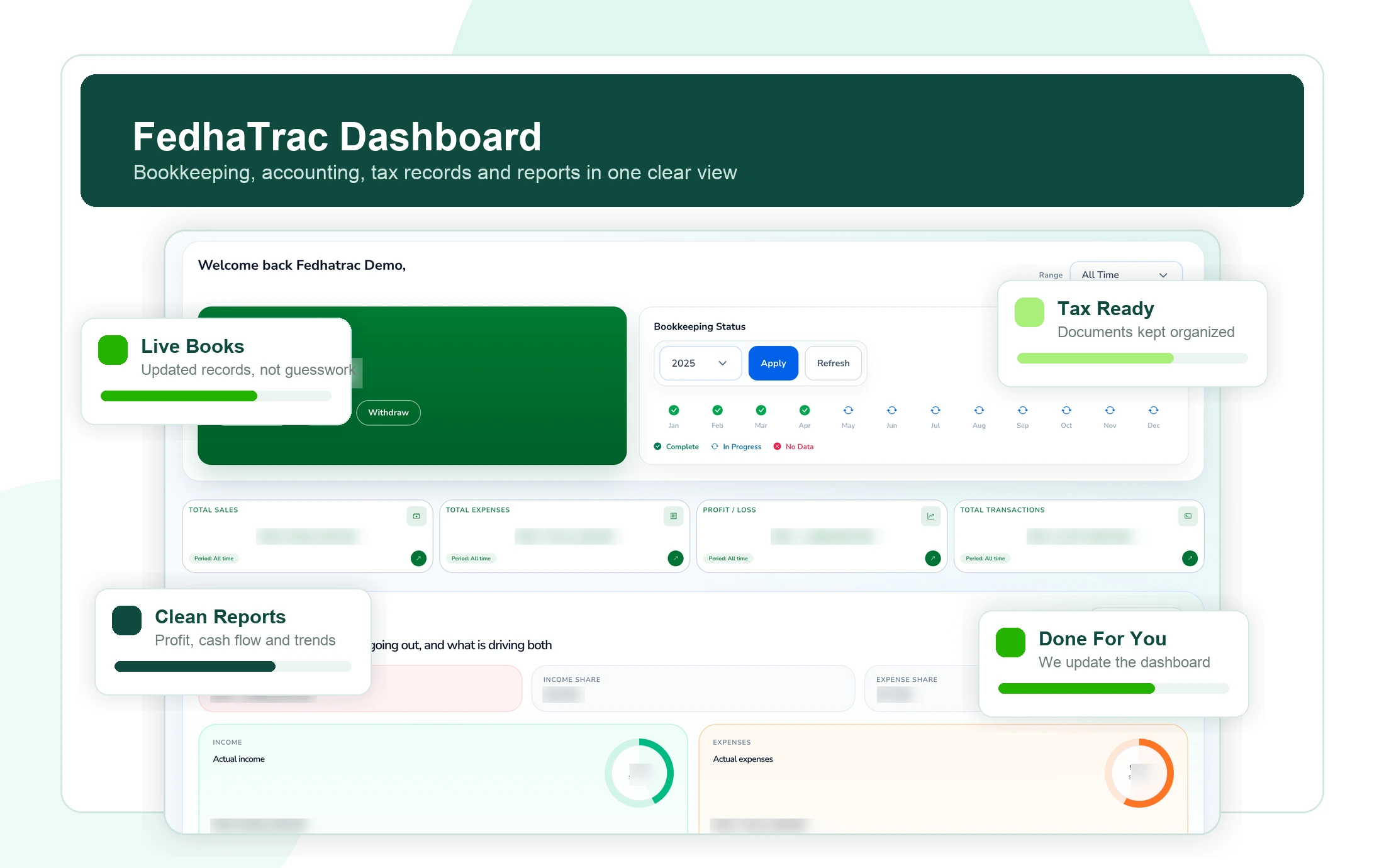Click the Done For You card title
Image resolution: width=1384 pixels, height=868 pixels.
click(x=1102, y=638)
